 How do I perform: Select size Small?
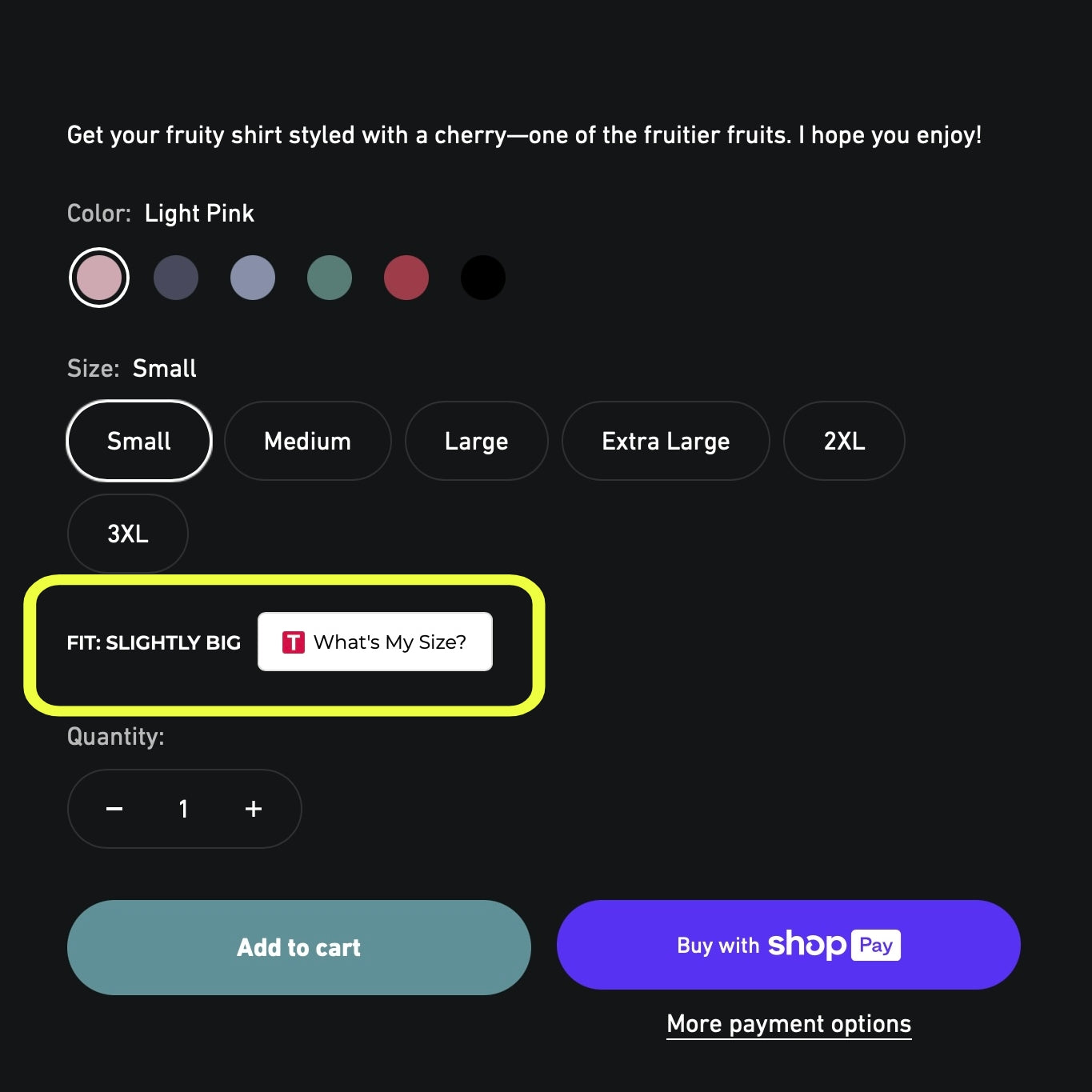click(x=139, y=441)
